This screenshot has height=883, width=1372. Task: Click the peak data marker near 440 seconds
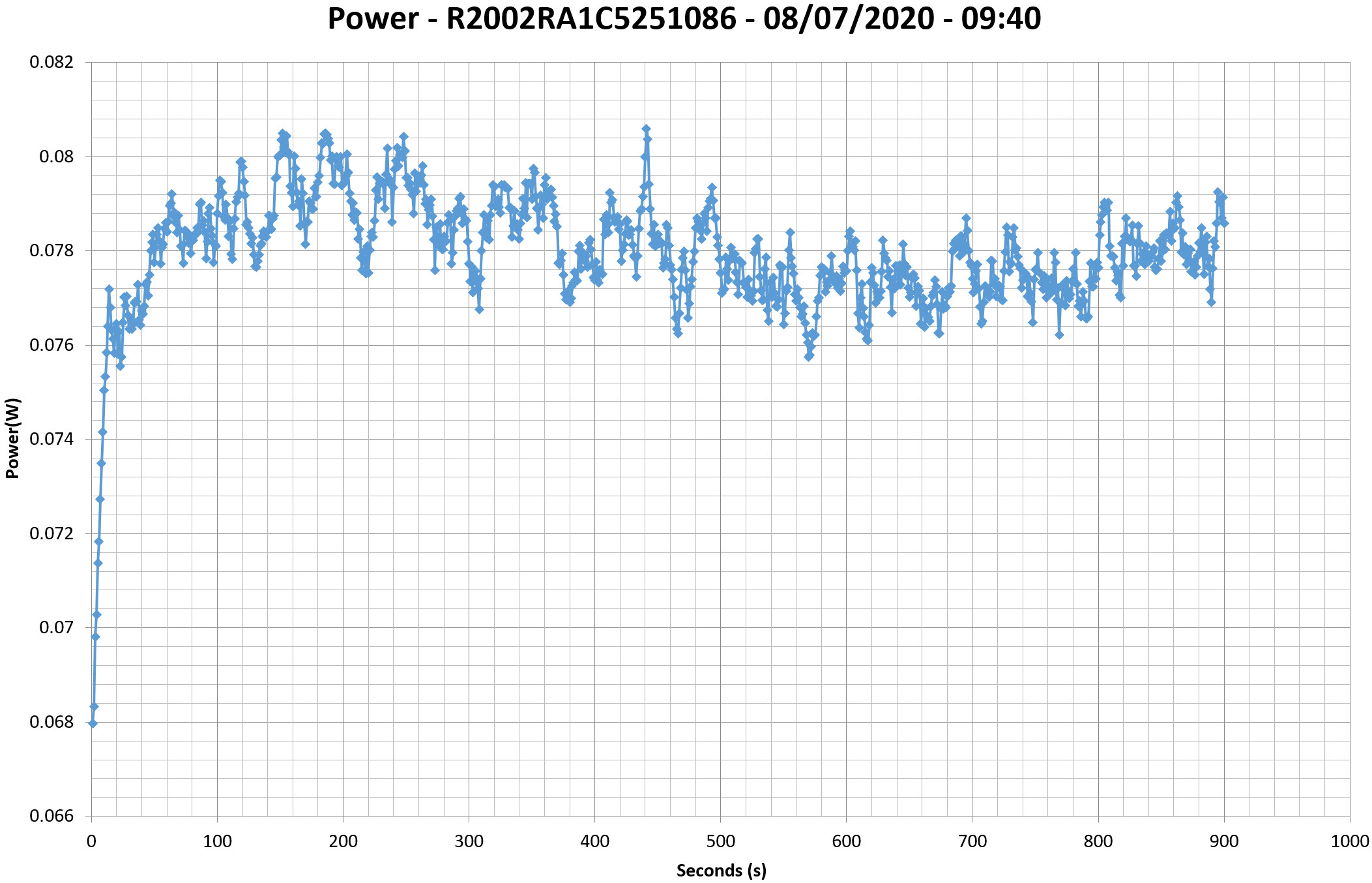646,128
